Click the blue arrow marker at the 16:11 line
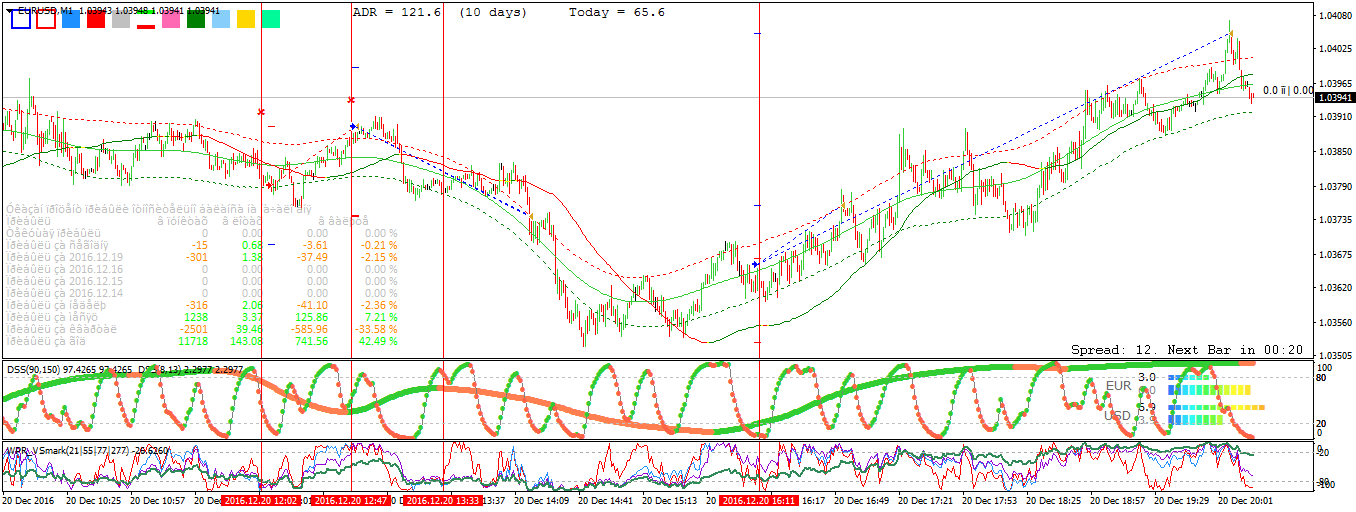 tap(756, 262)
